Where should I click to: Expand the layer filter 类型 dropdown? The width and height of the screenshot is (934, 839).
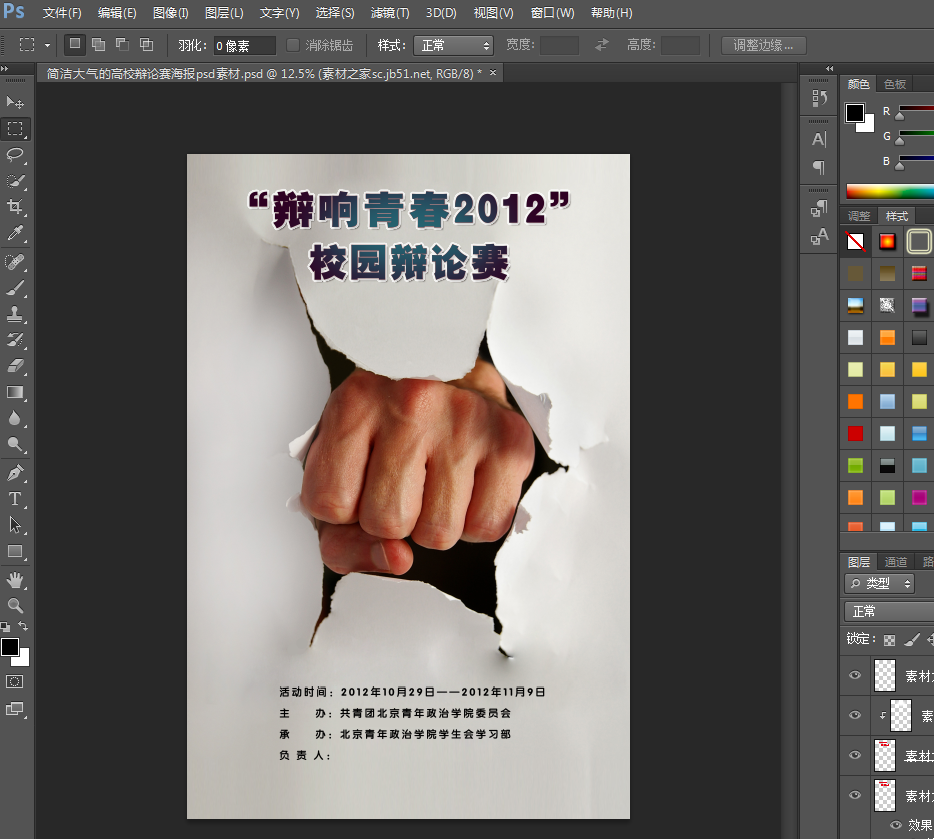tap(880, 584)
